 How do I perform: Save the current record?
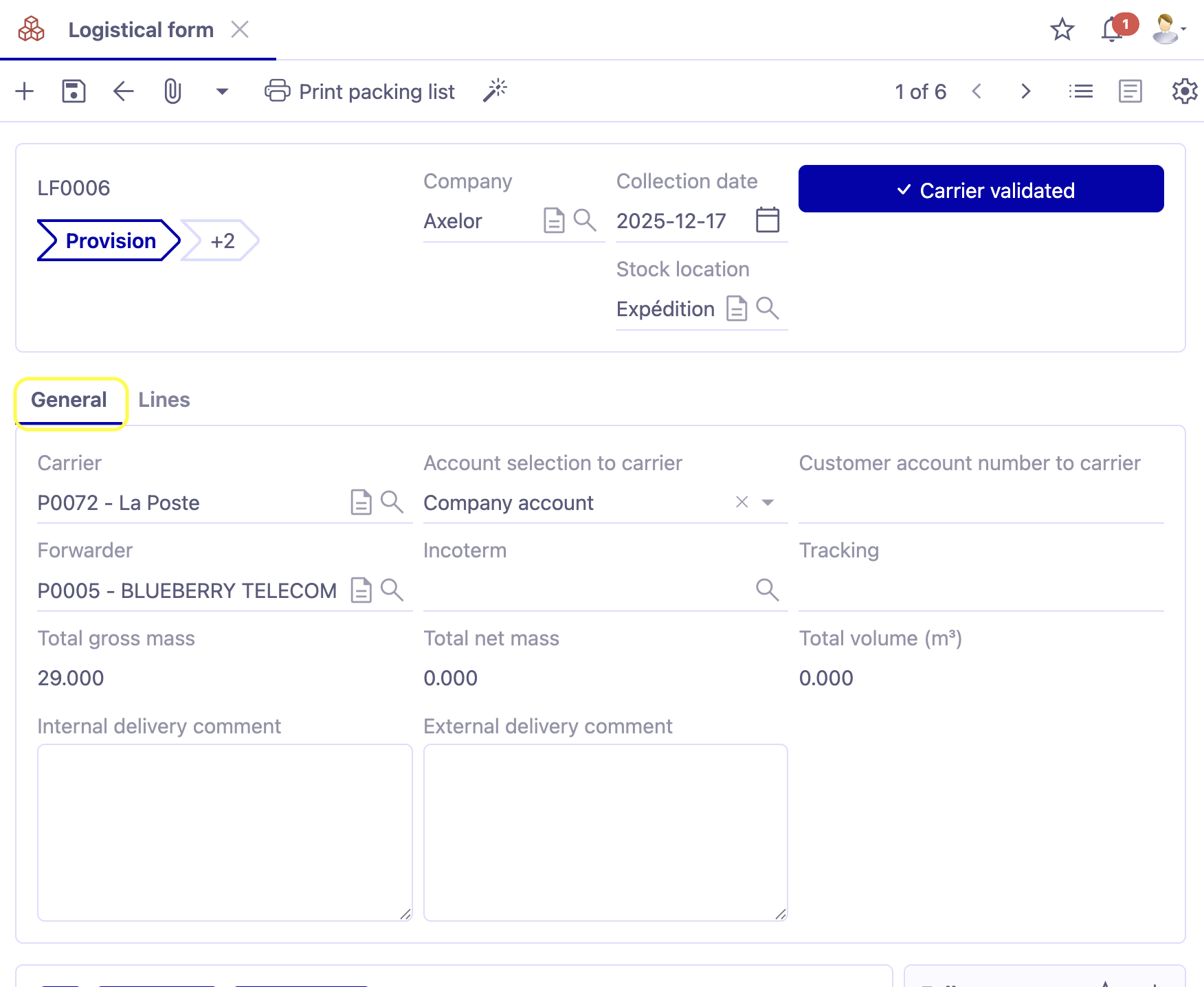(74, 91)
